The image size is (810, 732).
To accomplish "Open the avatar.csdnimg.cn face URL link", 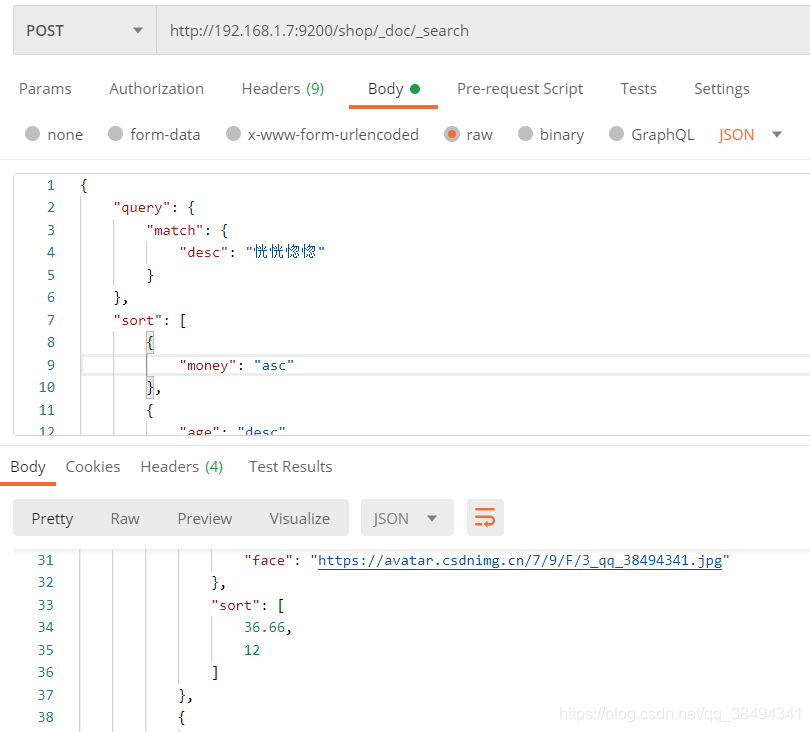I will click(x=520, y=561).
